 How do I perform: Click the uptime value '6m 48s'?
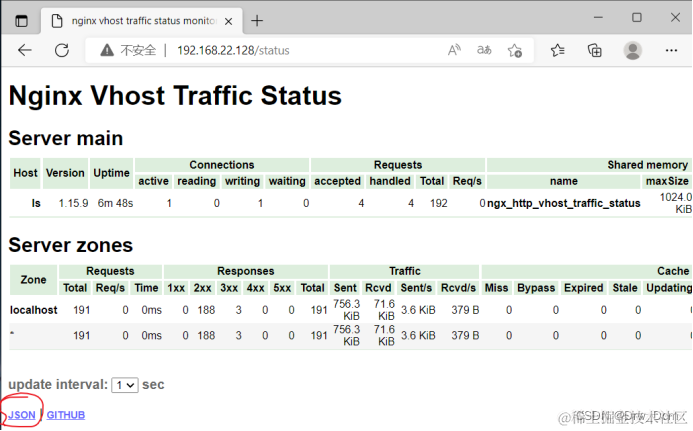[x=115, y=203]
